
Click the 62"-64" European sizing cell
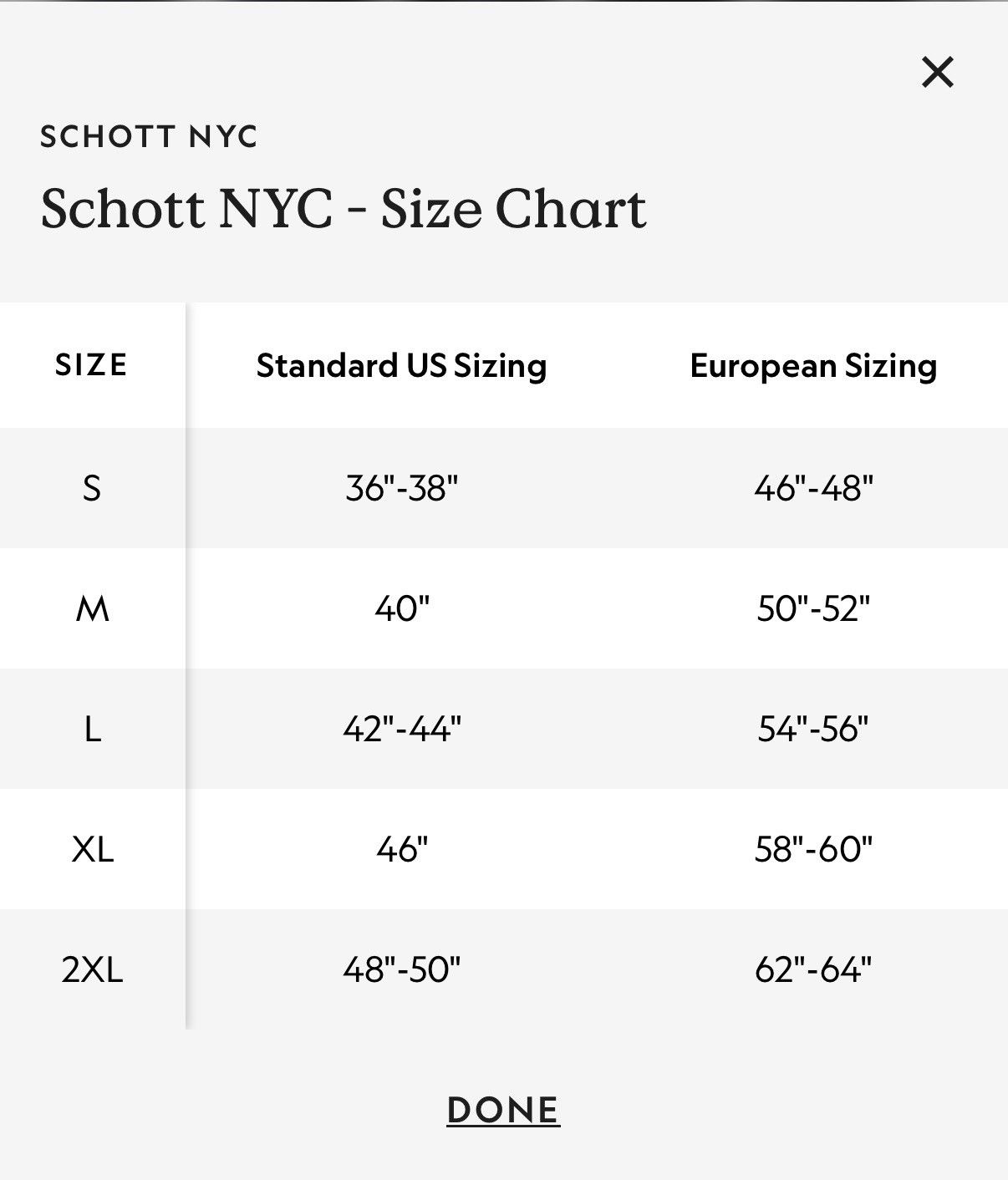[x=813, y=969]
